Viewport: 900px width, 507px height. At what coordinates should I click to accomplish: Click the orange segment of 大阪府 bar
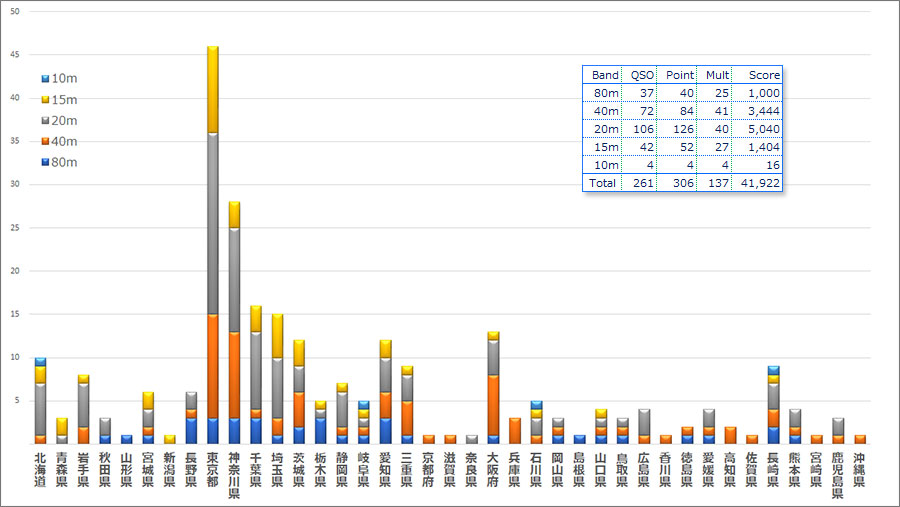click(x=493, y=405)
